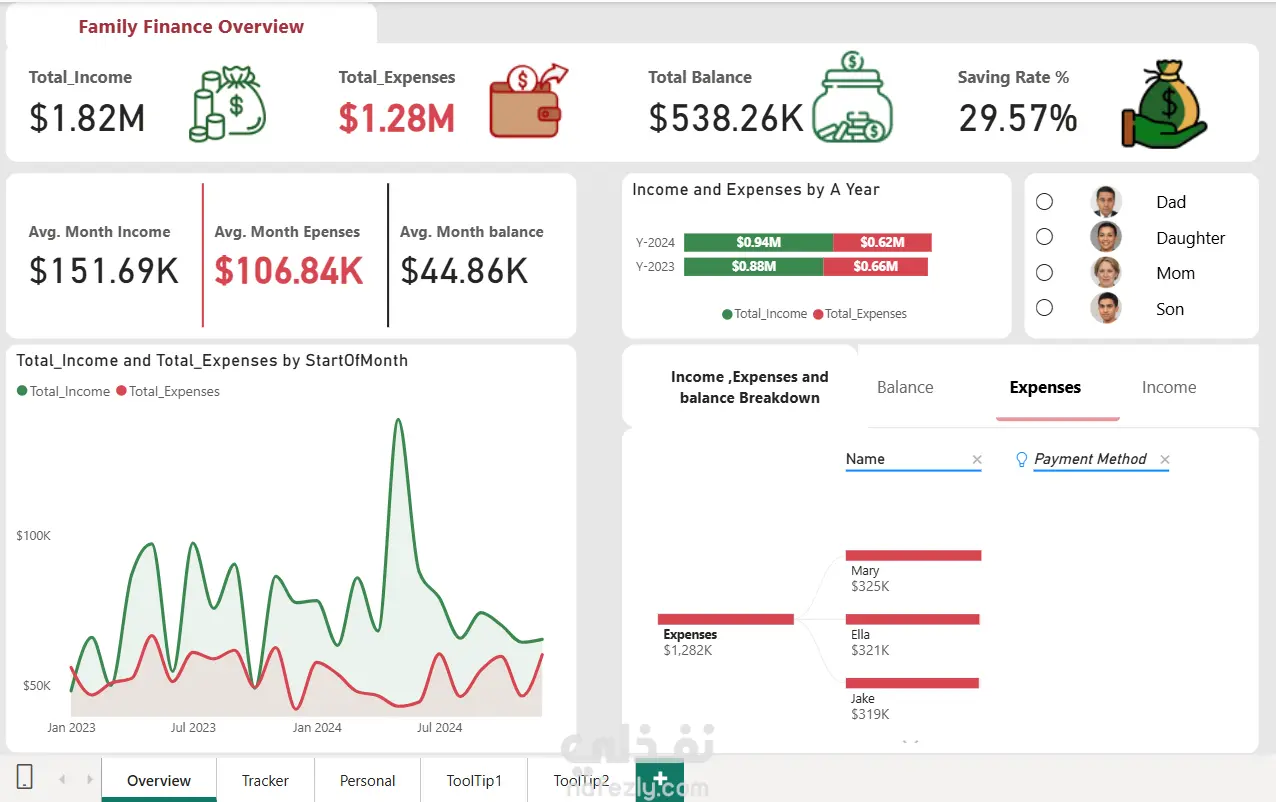Select the Mom radio button
The height and width of the screenshot is (802, 1276).
click(1044, 272)
